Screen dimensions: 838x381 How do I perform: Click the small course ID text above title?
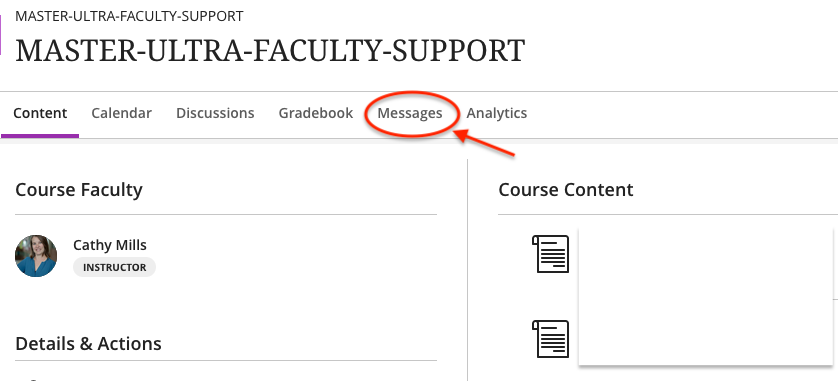129,16
